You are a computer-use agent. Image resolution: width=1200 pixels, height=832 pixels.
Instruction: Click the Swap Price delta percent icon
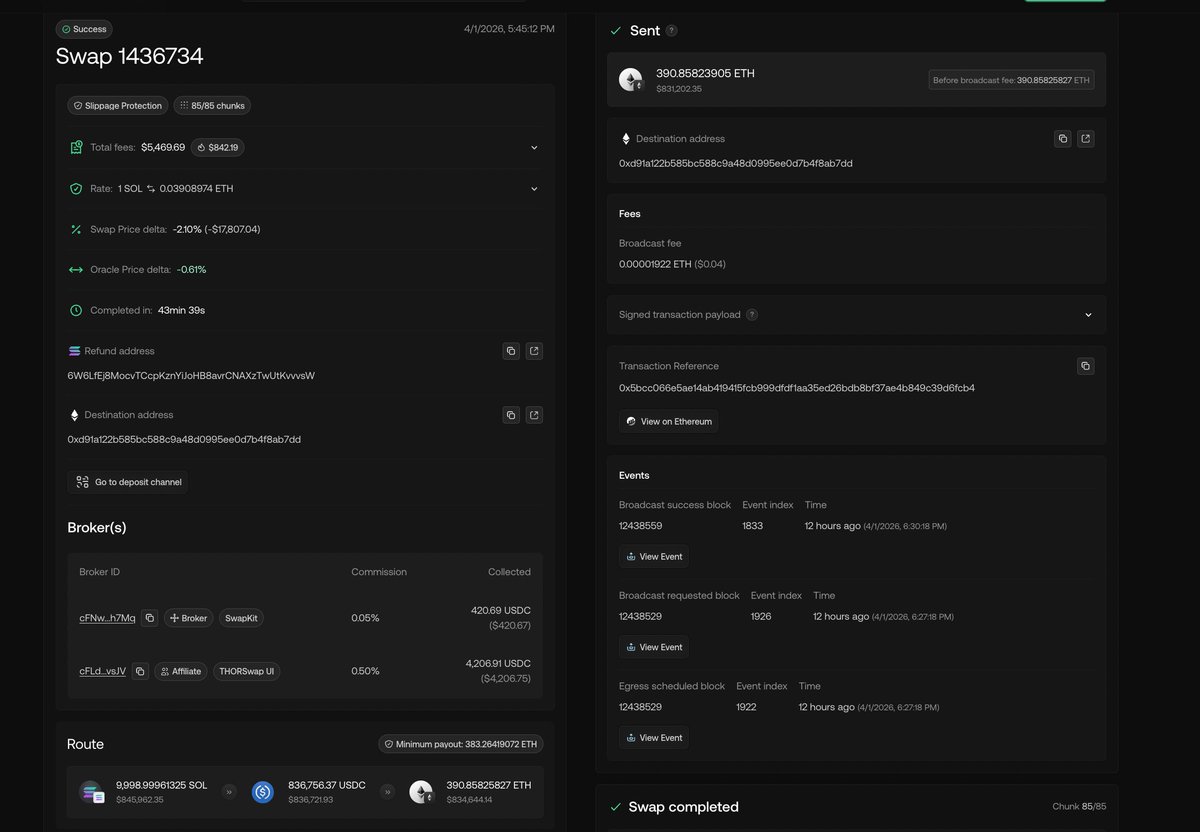coord(76,229)
